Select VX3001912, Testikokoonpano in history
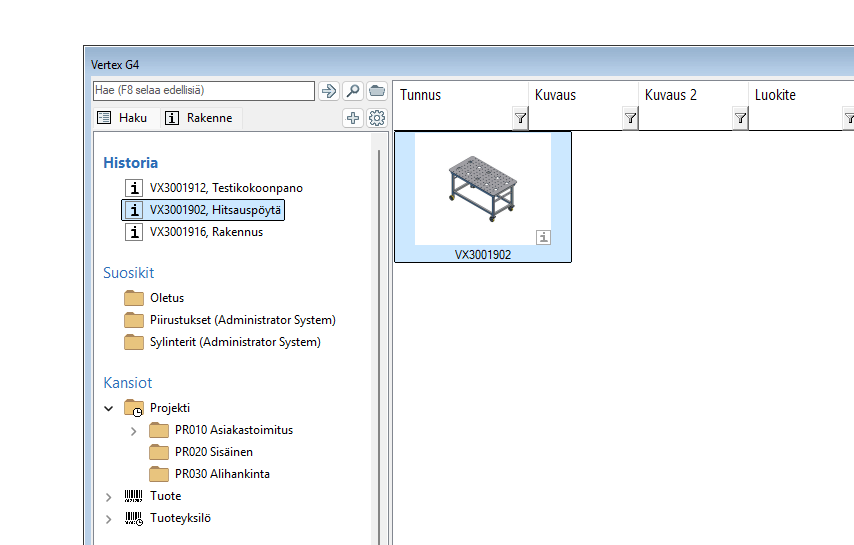Viewport: 854px width, 545px height. 225,188
